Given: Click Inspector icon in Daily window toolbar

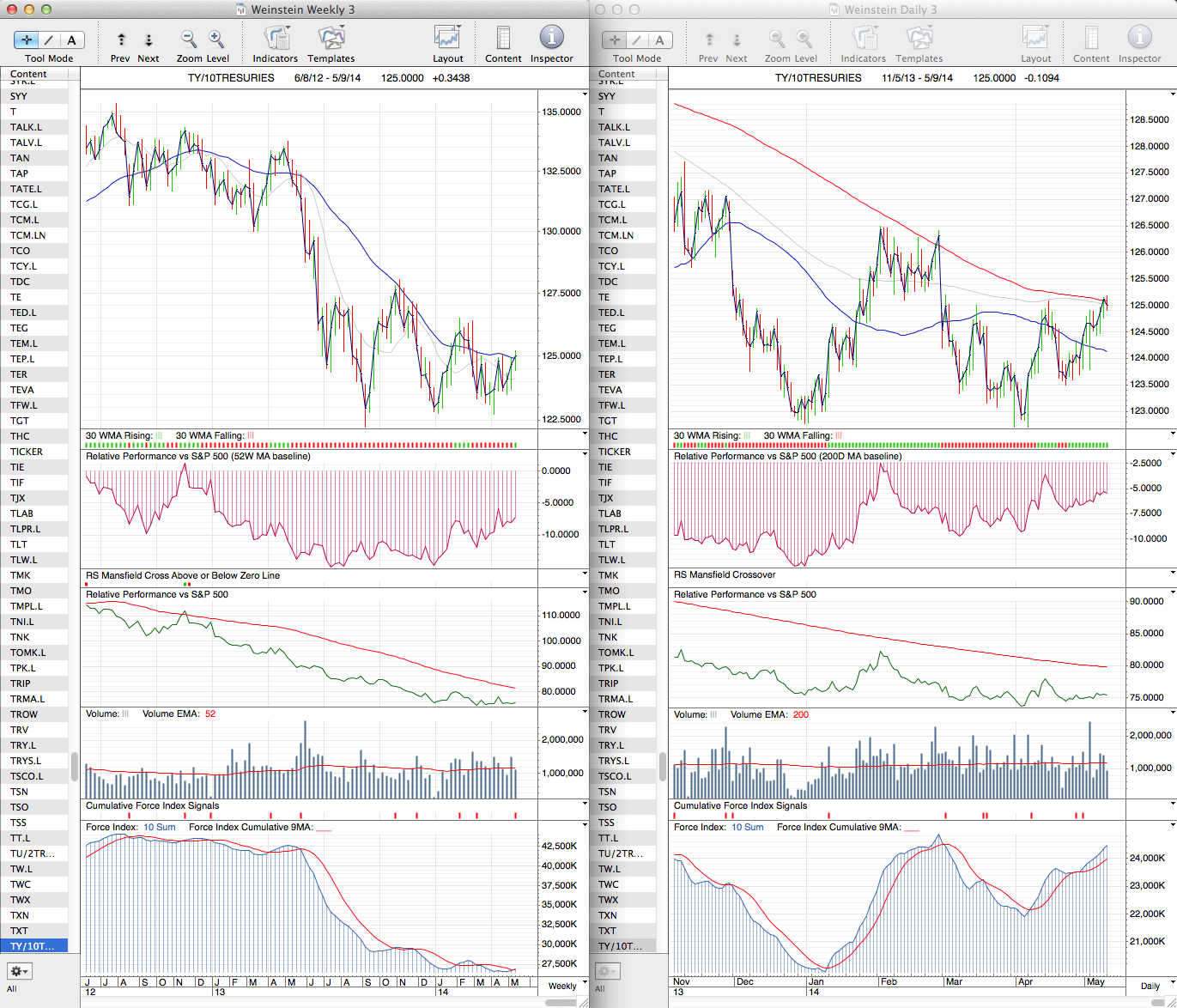Looking at the screenshot, I should click(1139, 39).
